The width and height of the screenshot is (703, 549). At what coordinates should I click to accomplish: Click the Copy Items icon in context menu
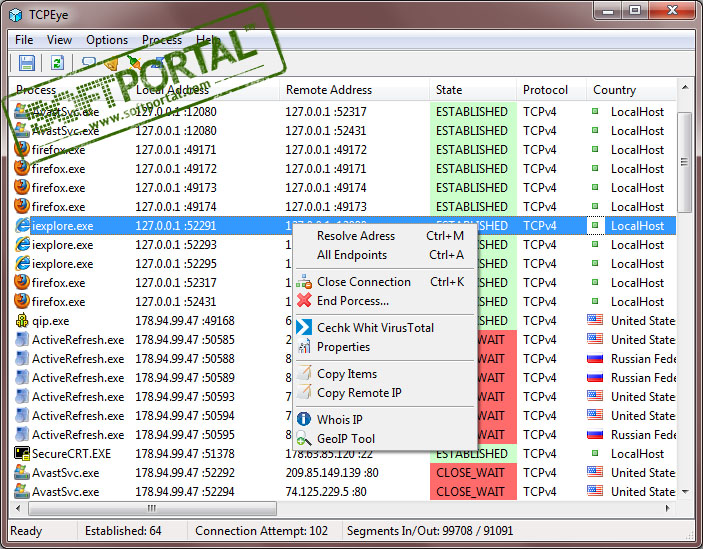click(x=304, y=373)
